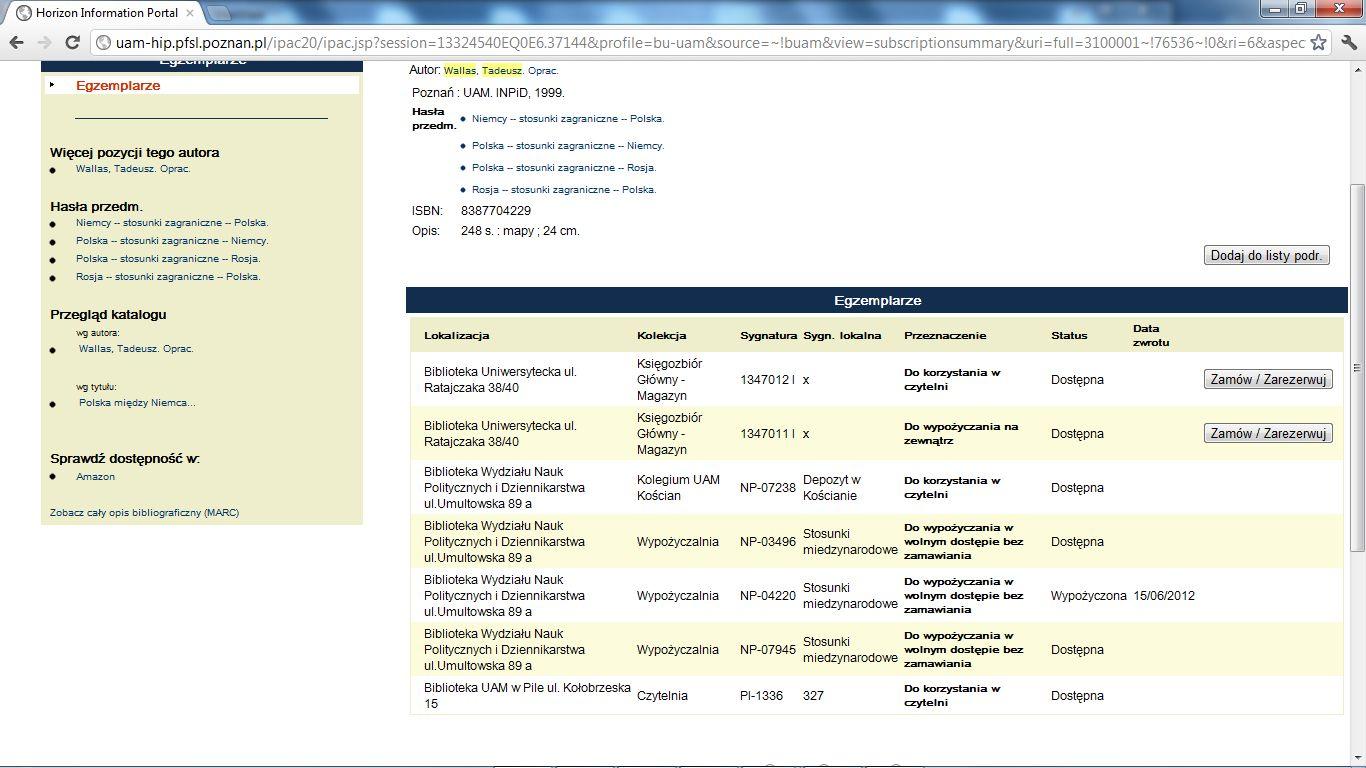Open sidebar subject Polska -- stosunki zagraniczne -- Niemcy
This screenshot has width=1366, height=768.
click(172, 240)
